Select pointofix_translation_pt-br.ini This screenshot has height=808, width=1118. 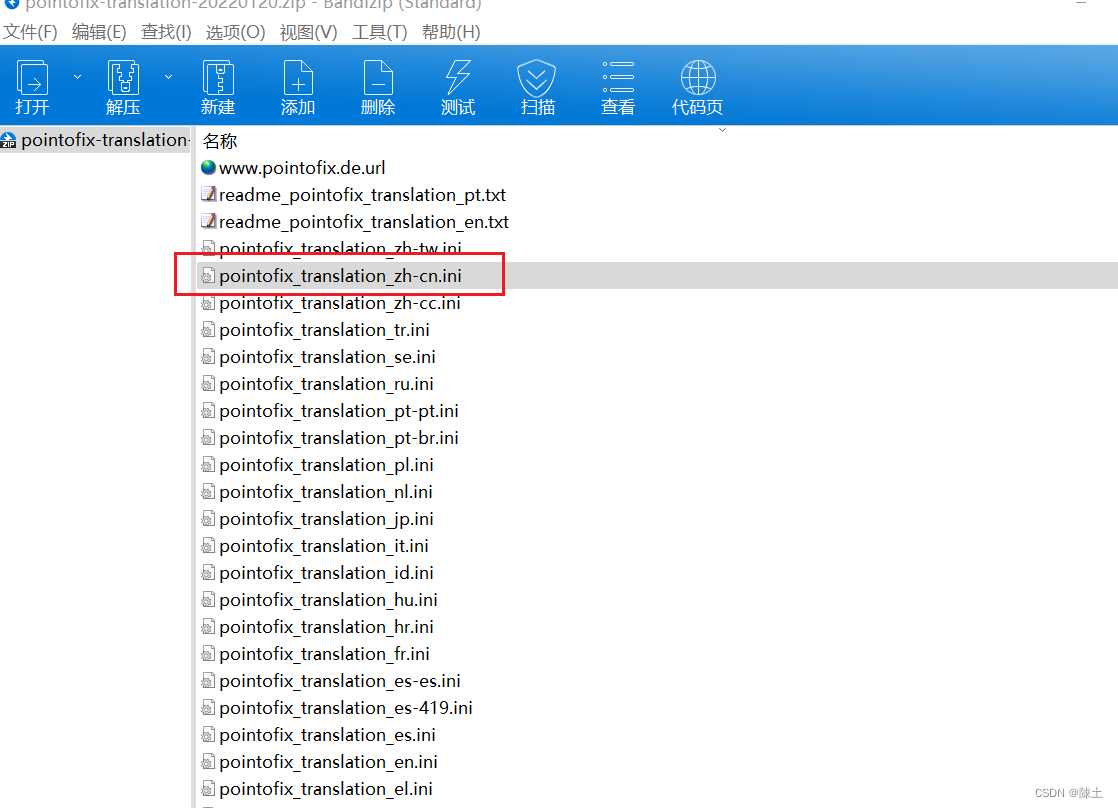339,439
